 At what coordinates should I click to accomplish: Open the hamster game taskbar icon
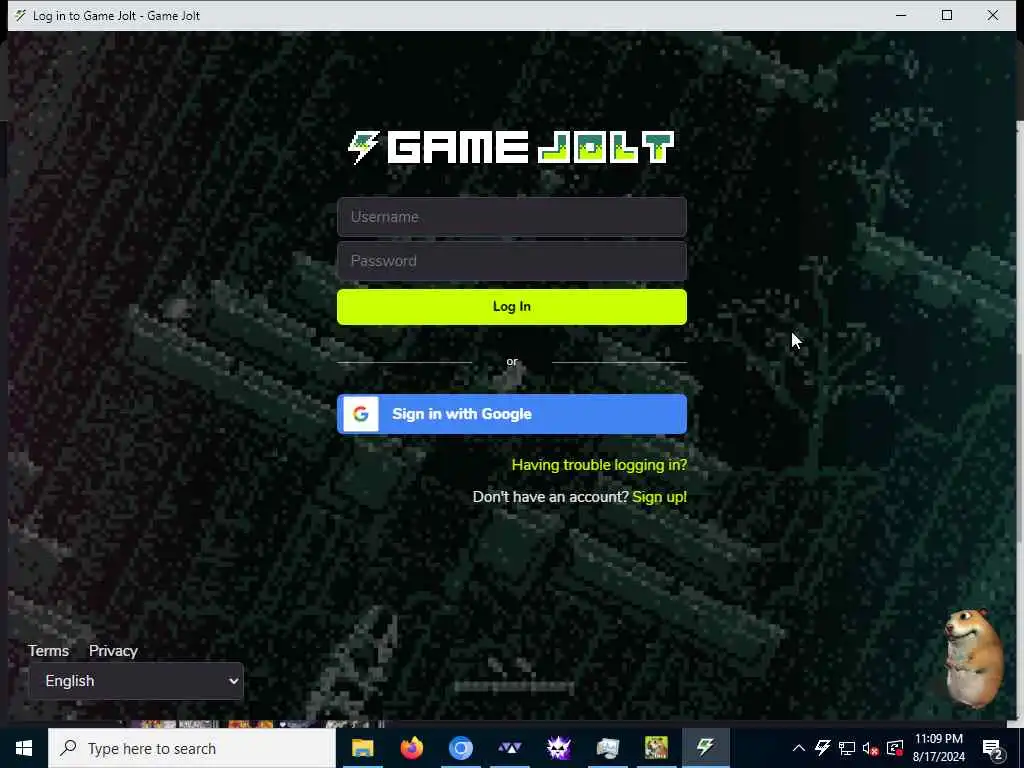[656, 748]
